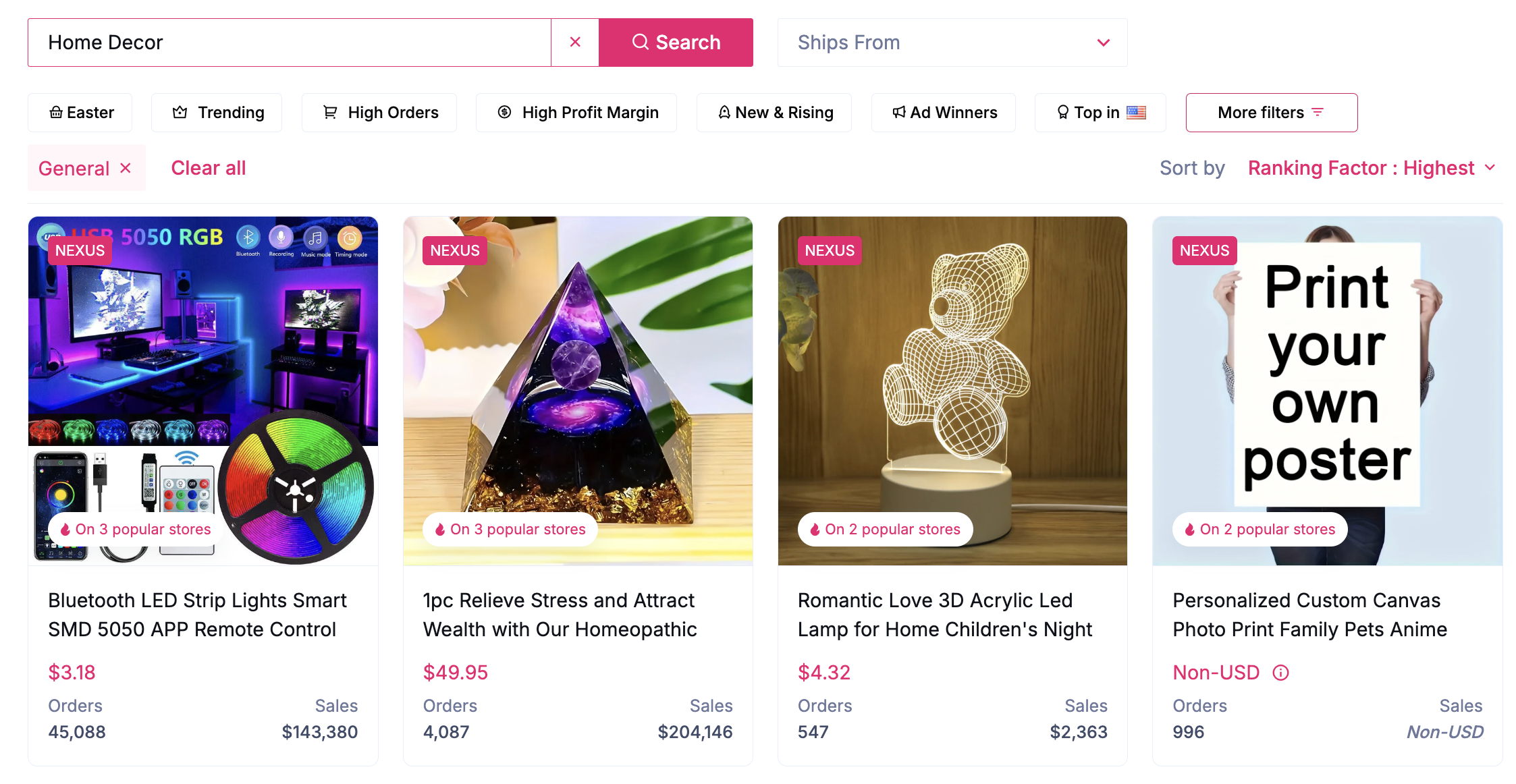The width and height of the screenshot is (1516, 784).
Task: Select the New & Rising icon
Action: pyautogui.click(x=724, y=112)
